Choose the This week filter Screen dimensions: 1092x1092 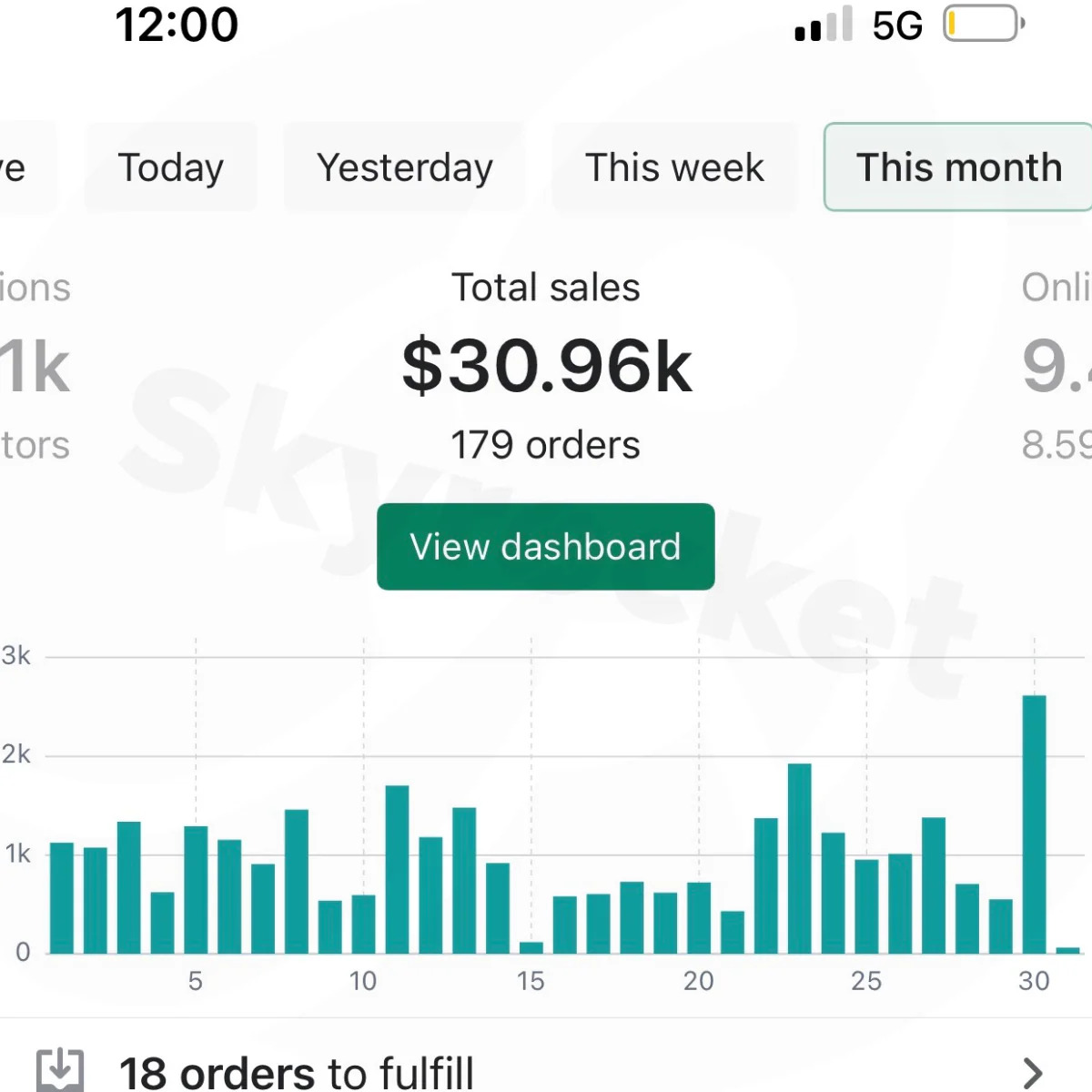pos(674,168)
